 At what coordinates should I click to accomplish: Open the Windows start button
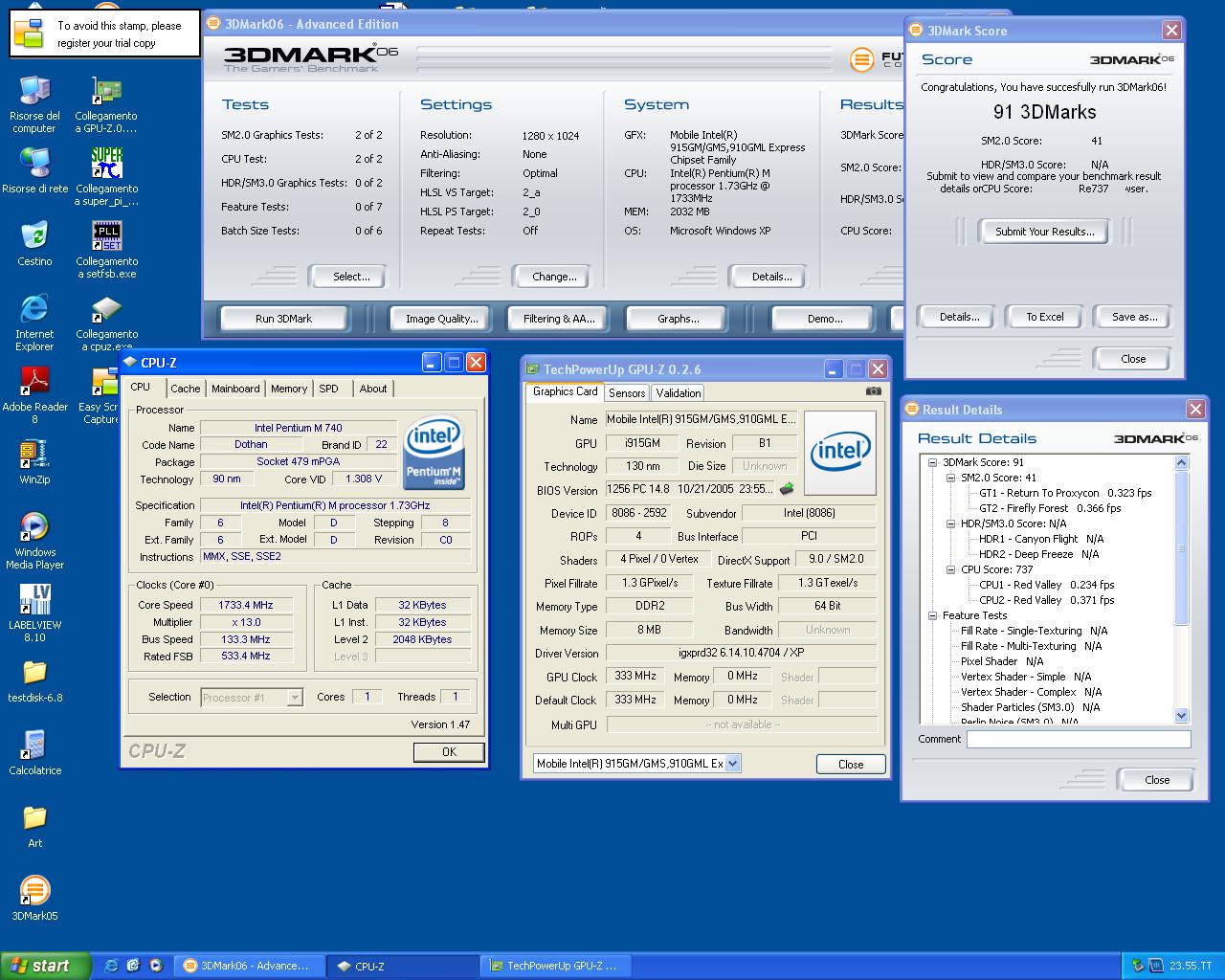(46, 966)
